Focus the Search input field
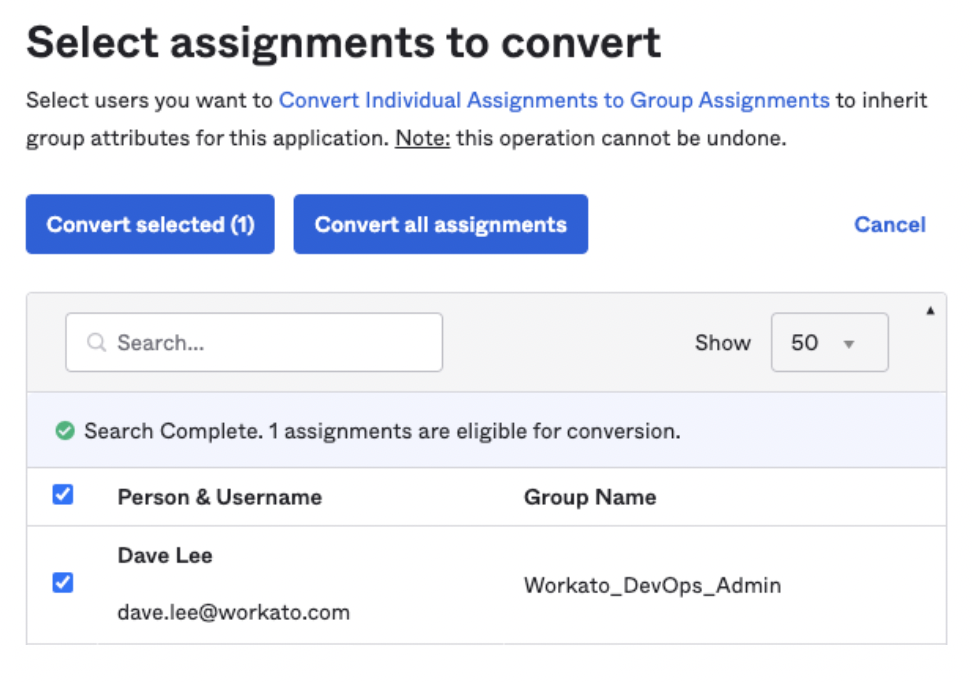The width and height of the screenshot is (972, 682). coord(270,343)
